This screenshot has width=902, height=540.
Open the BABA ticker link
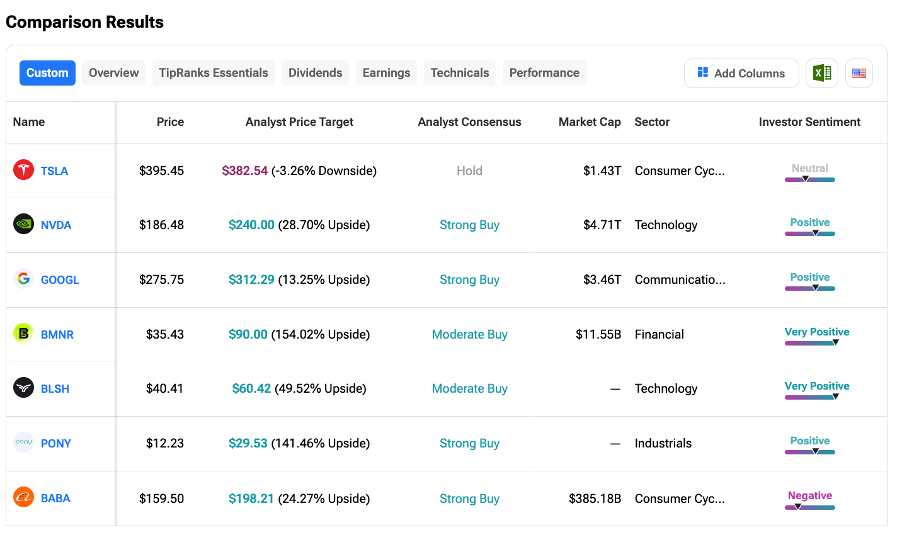pos(55,498)
